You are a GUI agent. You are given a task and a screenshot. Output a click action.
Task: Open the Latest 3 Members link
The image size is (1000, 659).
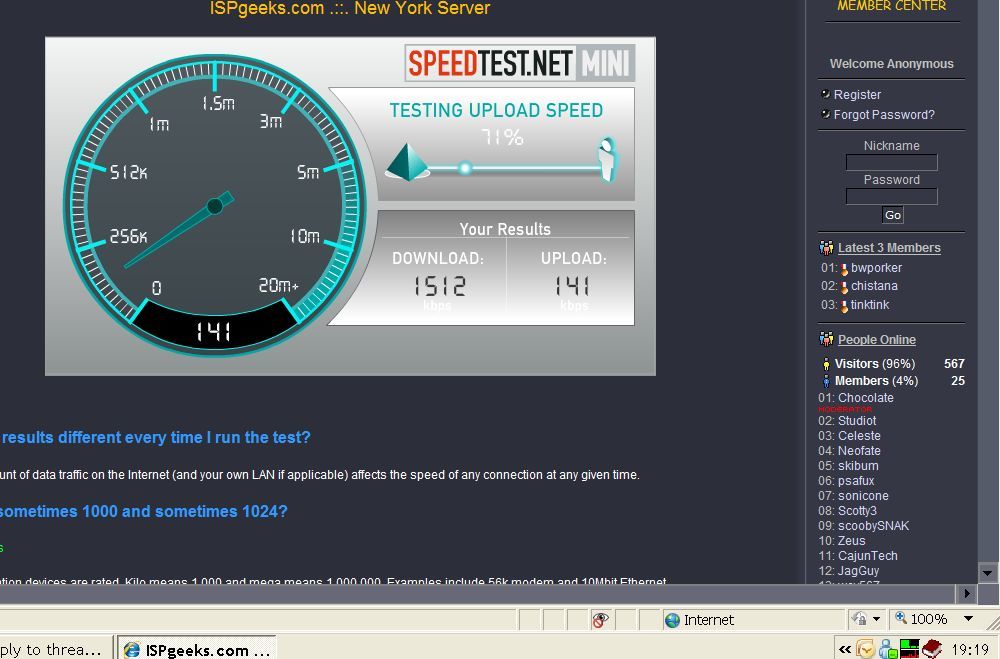pyautogui.click(x=889, y=248)
